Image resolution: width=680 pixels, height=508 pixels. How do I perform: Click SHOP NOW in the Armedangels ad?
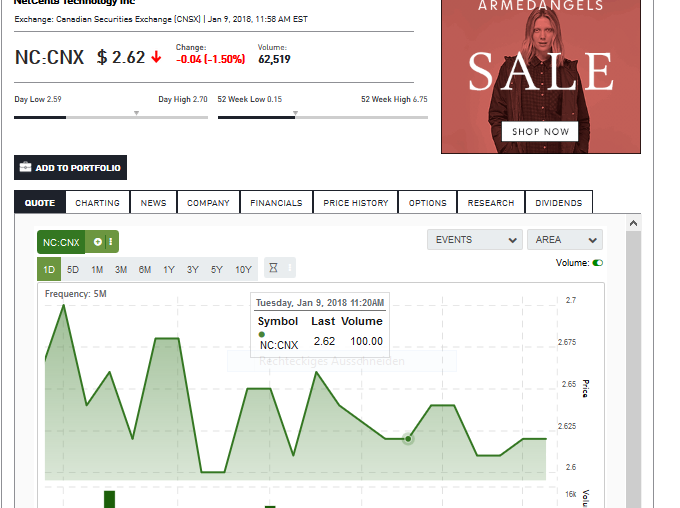point(540,131)
